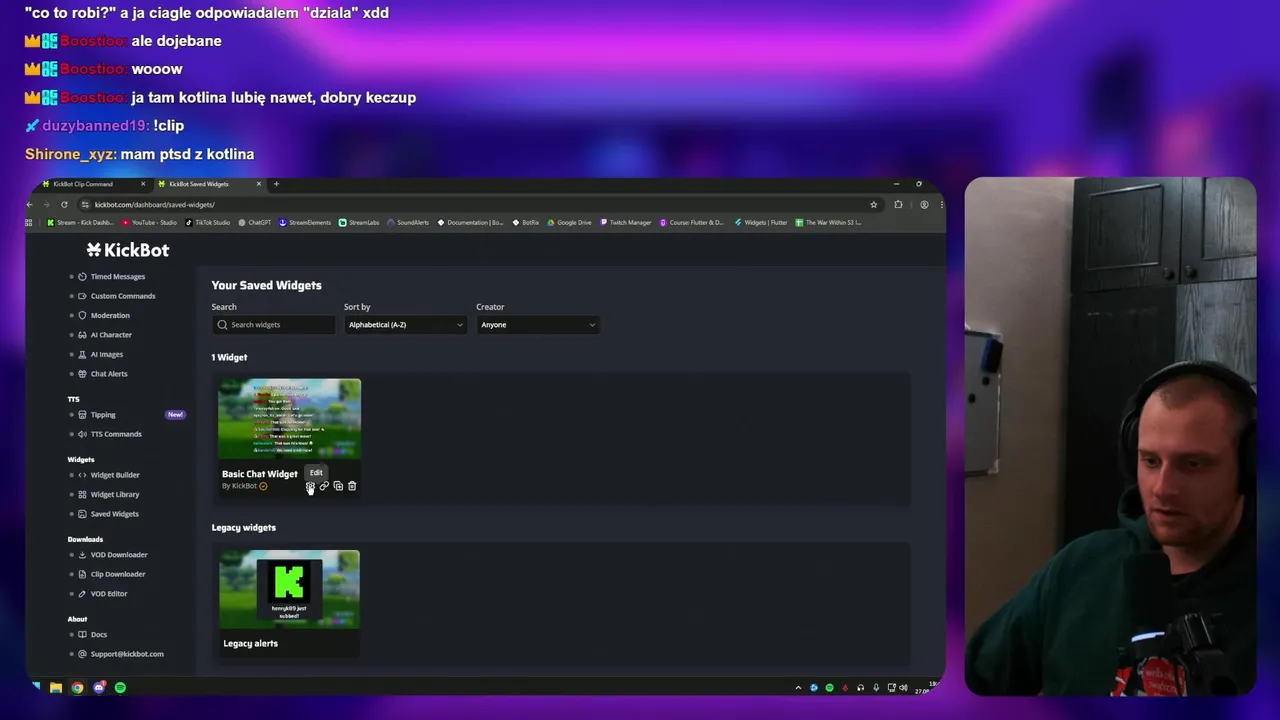Open SoundAlerts bookmark
This screenshot has height=720, width=1280.
tap(408, 223)
